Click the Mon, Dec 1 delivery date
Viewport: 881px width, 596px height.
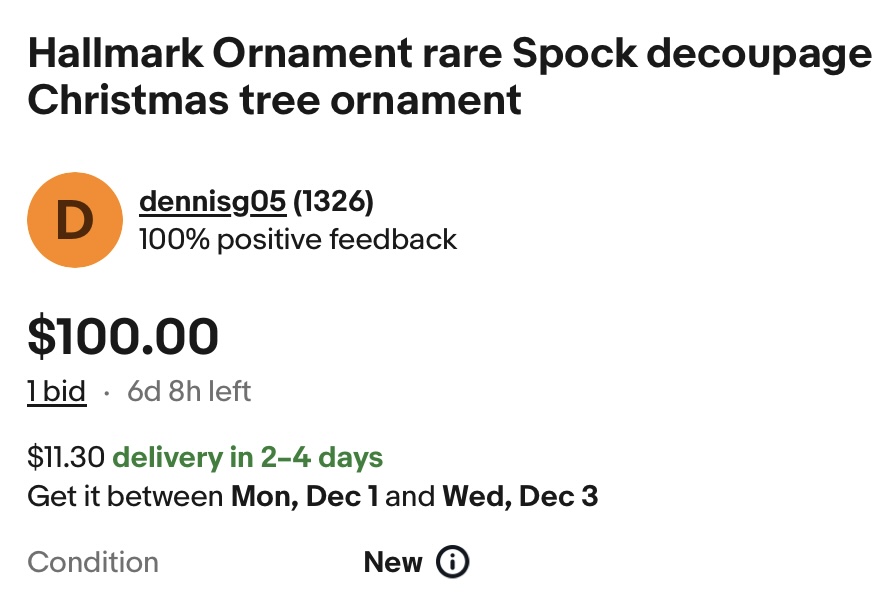pos(304,496)
